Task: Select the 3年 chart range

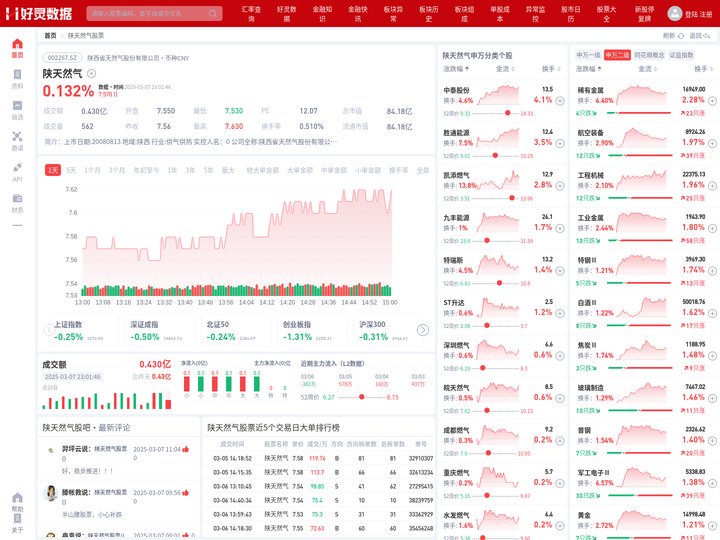Action: tap(190, 170)
